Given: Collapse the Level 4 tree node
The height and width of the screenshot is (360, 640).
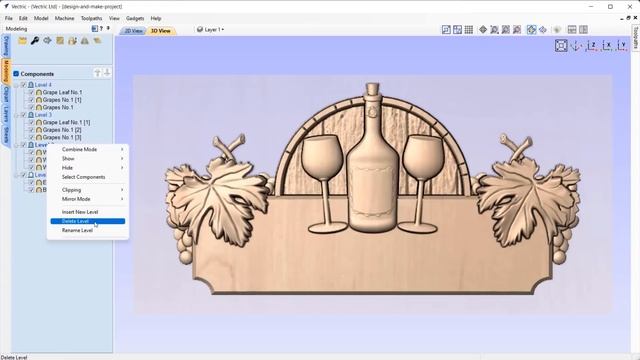Looking at the screenshot, I should point(17,85).
